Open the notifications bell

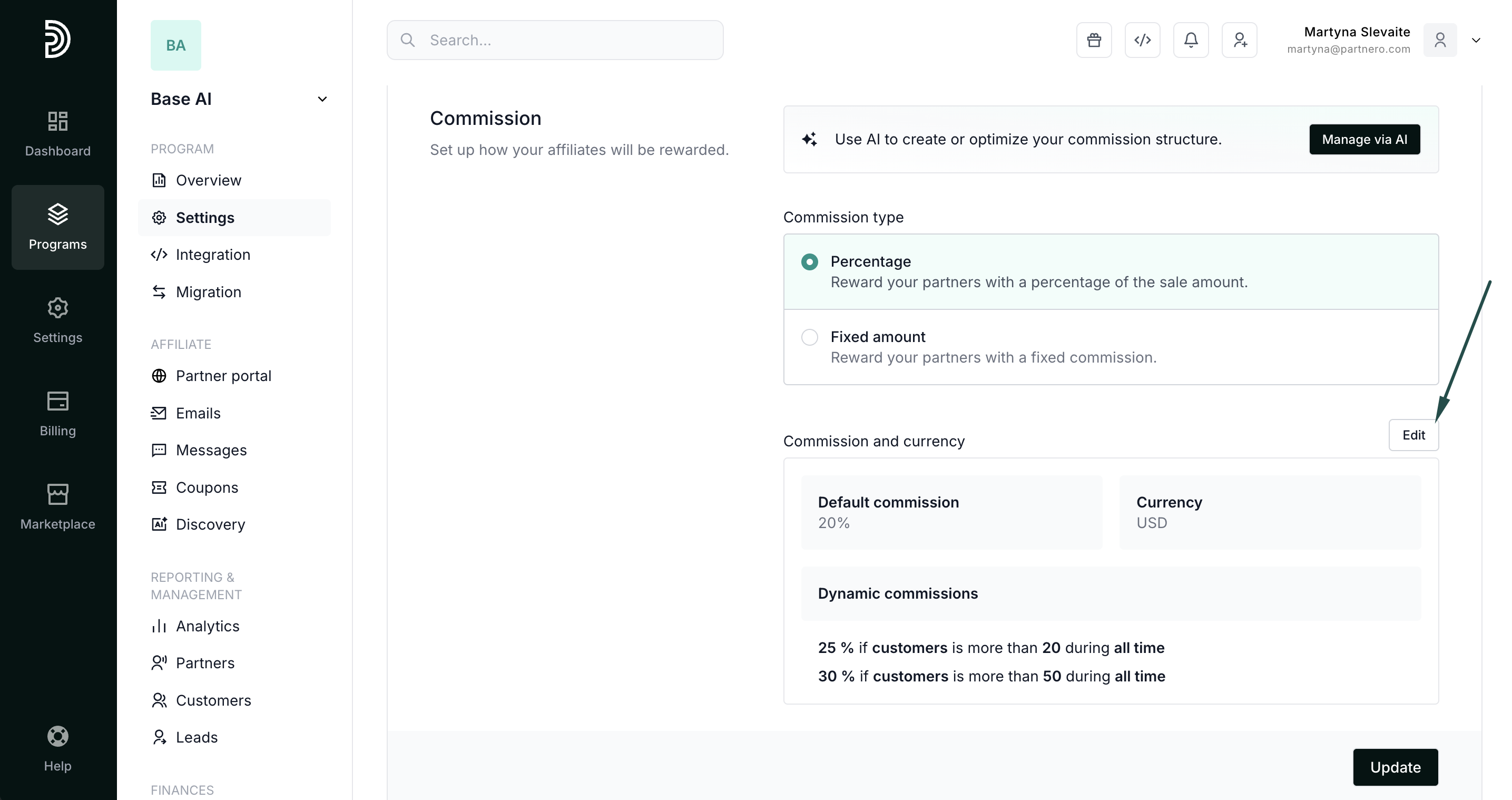point(1190,40)
